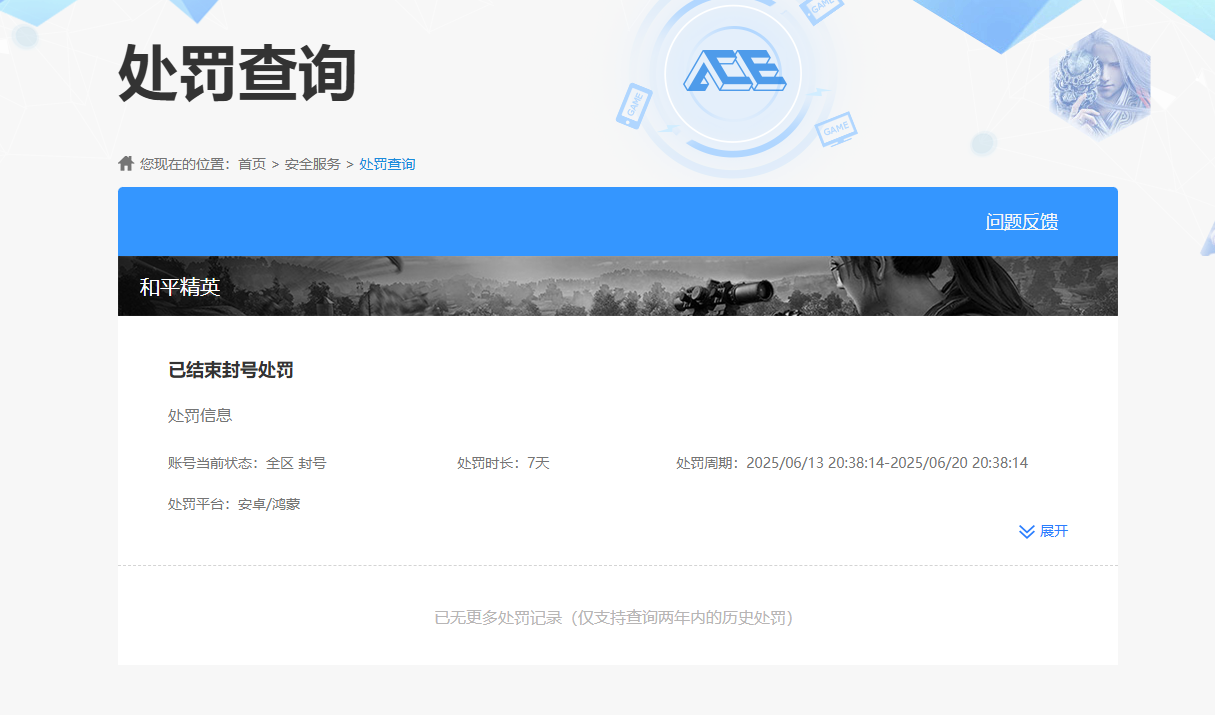Click 账号当前状态：全区 封号 text
This screenshot has height=720, width=1215.
coord(247,463)
